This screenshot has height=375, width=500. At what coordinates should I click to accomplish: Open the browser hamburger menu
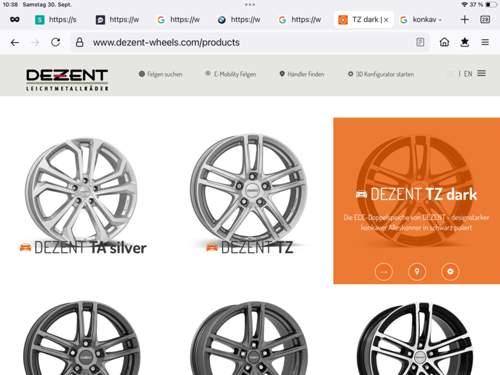(485, 42)
